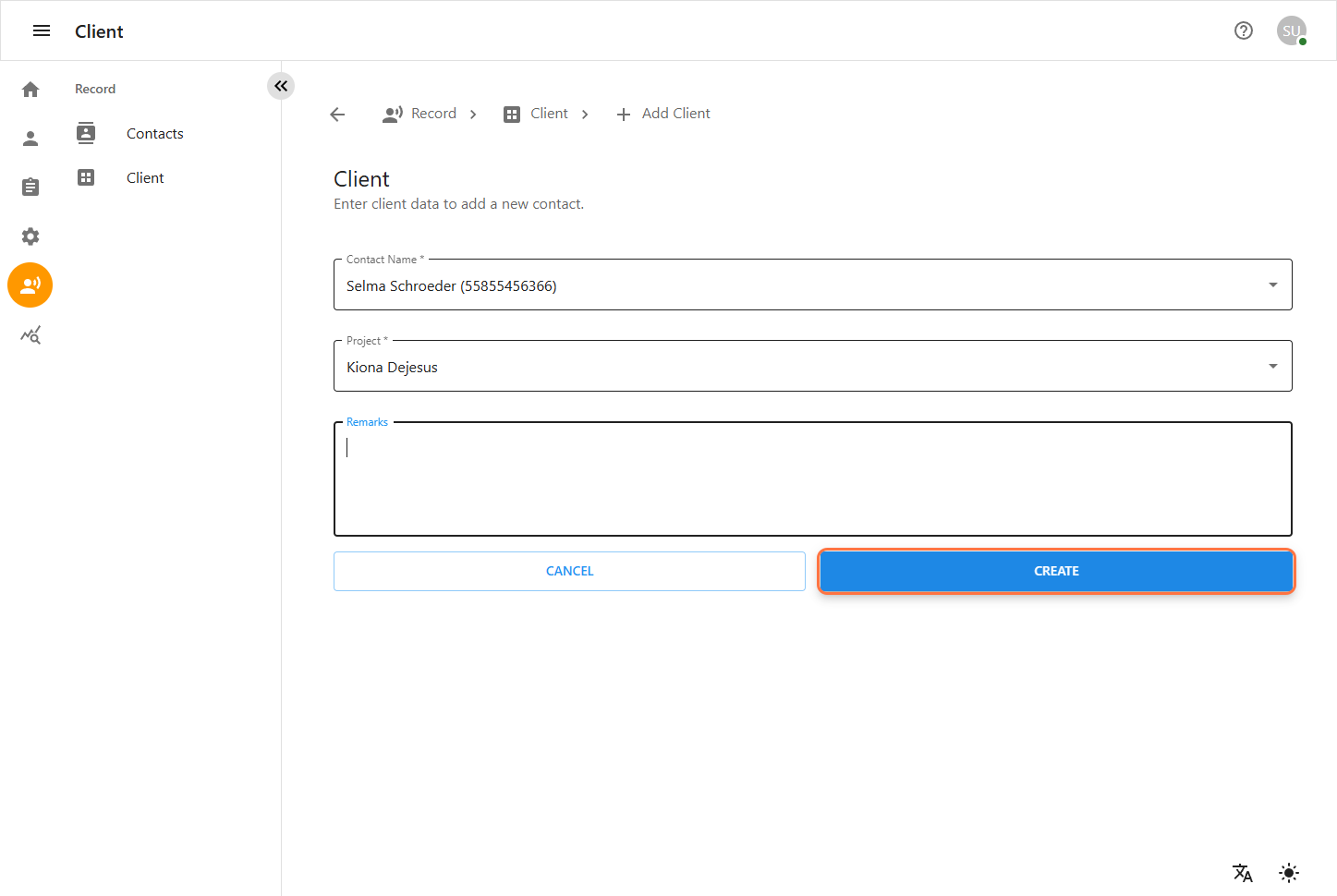1337x896 pixels.
Task: Collapse the Record side panel
Action: click(281, 86)
